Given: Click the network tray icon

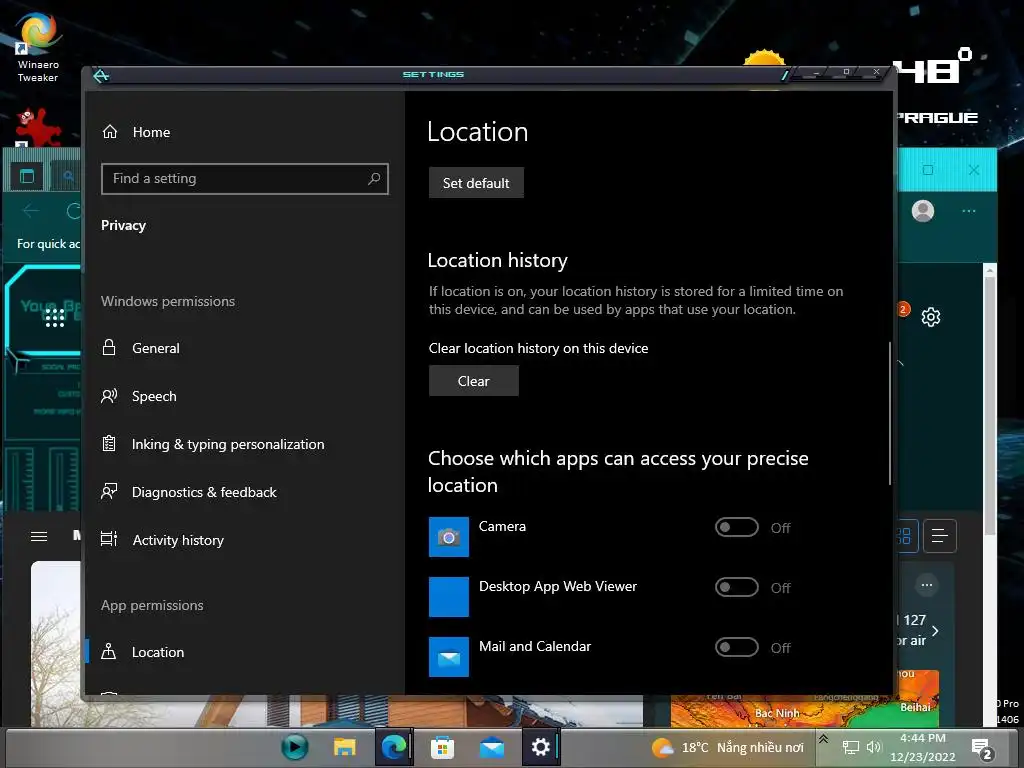Looking at the screenshot, I should pyautogui.click(x=850, y=747).
